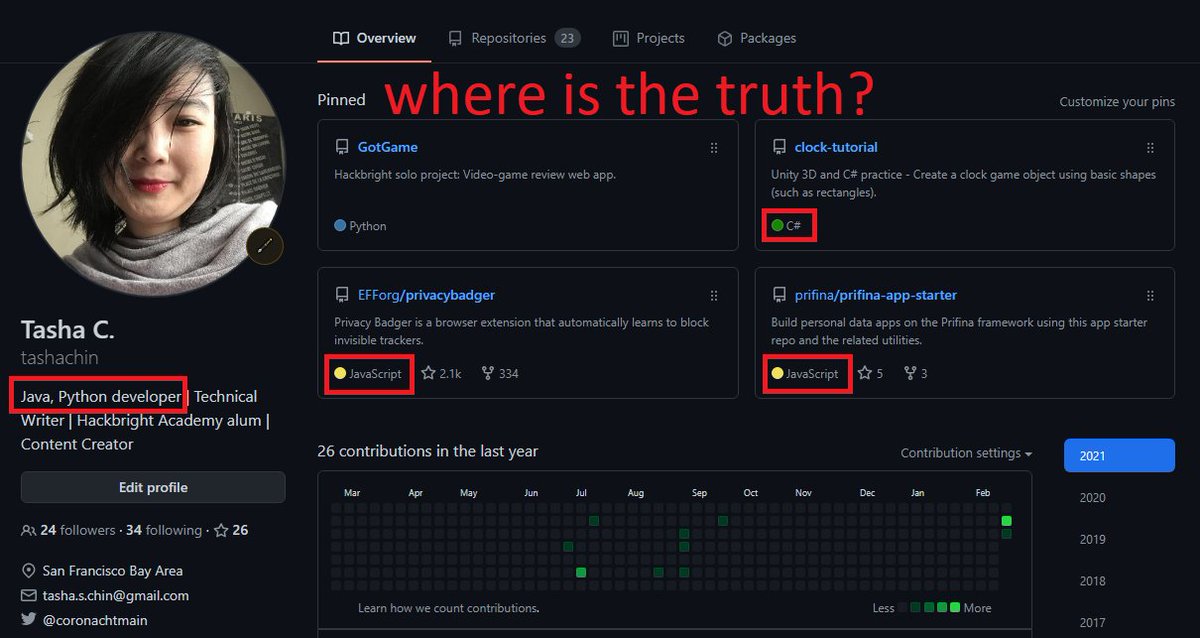This screenshot has height=638, width=1200.
Task: Click the location pin icon
Action: [x=28, y=571]
